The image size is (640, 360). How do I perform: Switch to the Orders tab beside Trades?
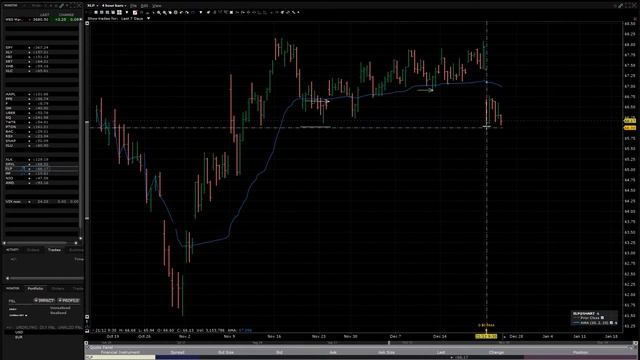(x=33, y=250)
